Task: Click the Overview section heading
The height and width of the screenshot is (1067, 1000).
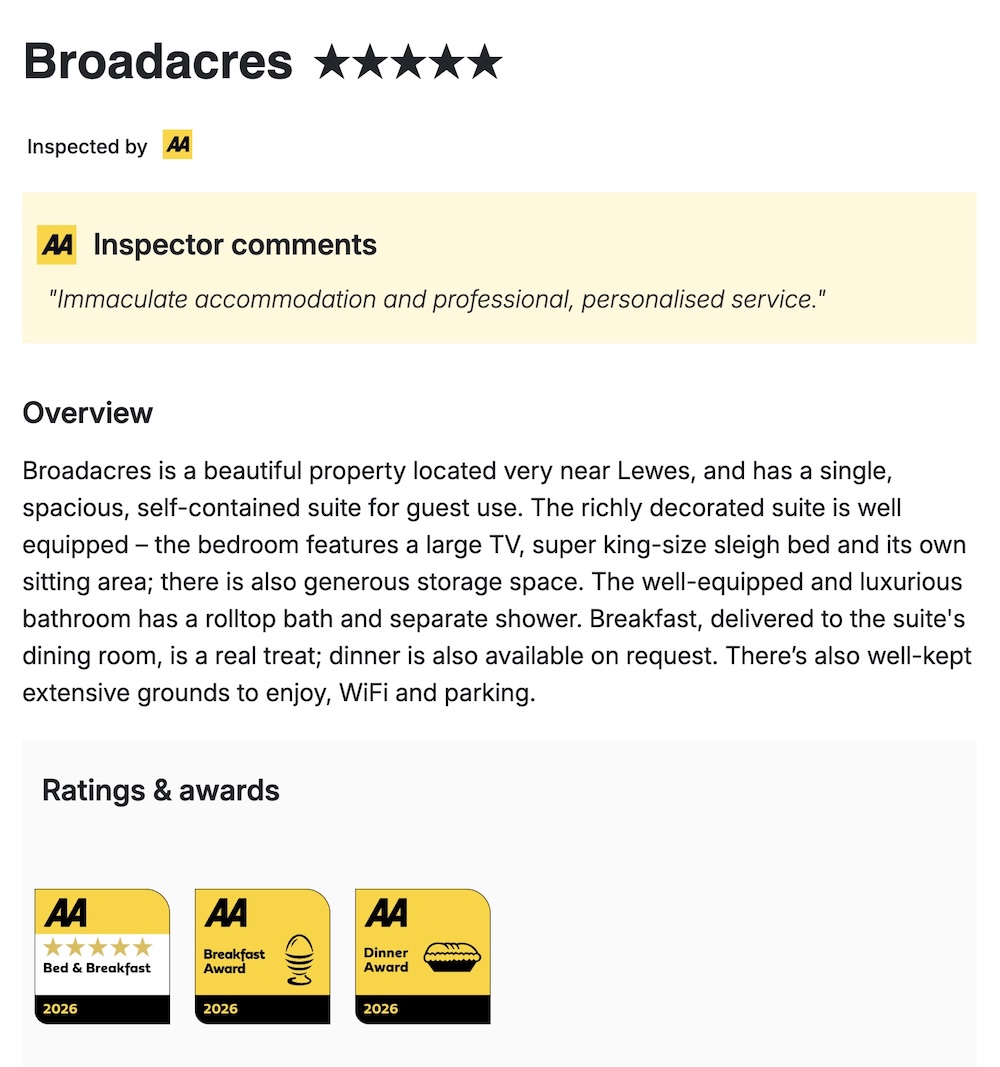Action: (x=88, y=413)
